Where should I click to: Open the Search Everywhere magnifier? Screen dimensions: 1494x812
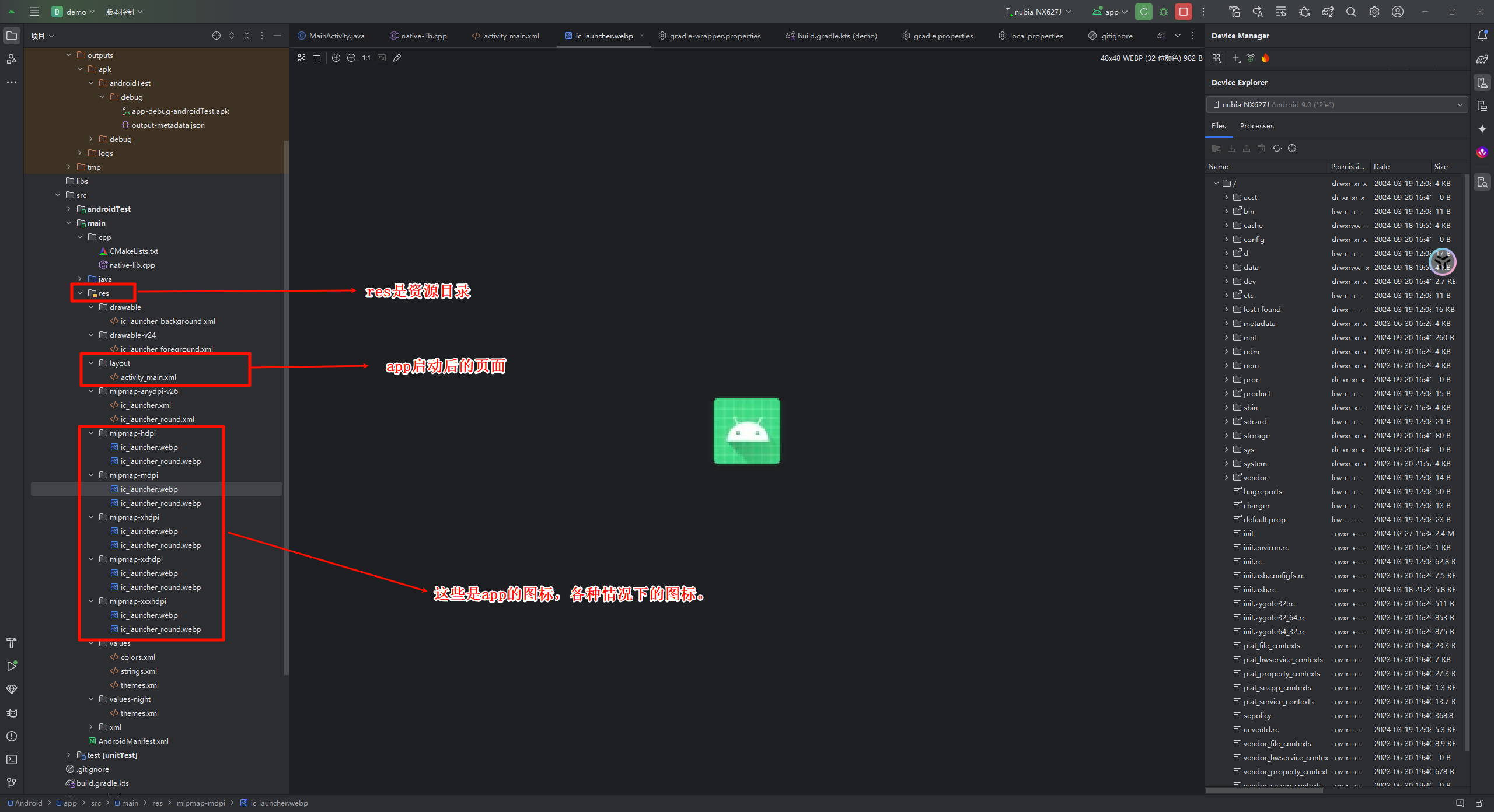coord(1351,12)
